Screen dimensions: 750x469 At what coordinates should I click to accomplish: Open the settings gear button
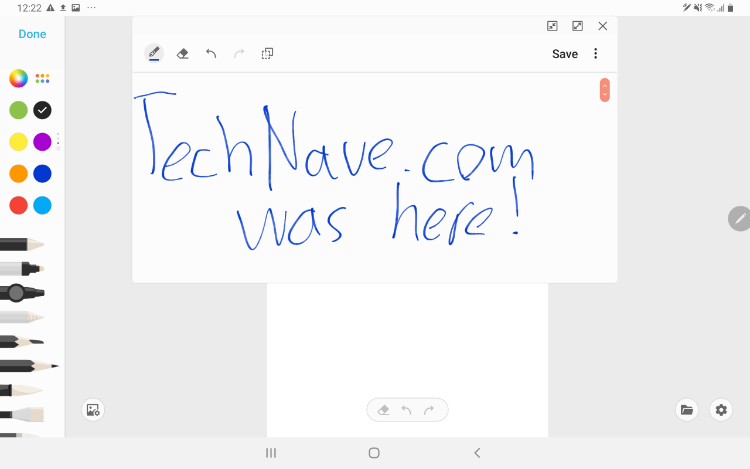pyautogui.click(x=721, y=410)
